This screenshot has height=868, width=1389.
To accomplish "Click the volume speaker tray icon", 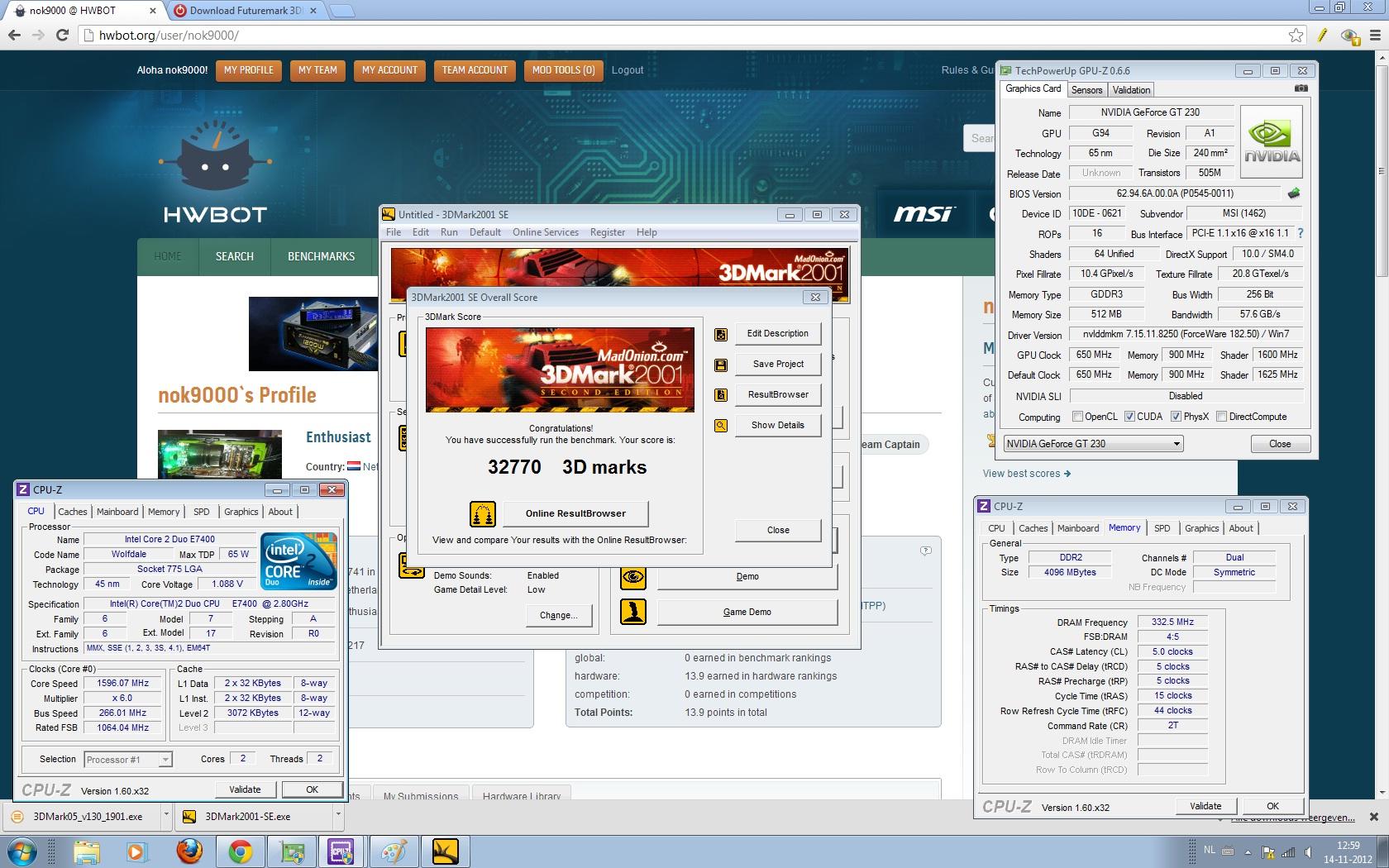I will (x=1308, y=852).
